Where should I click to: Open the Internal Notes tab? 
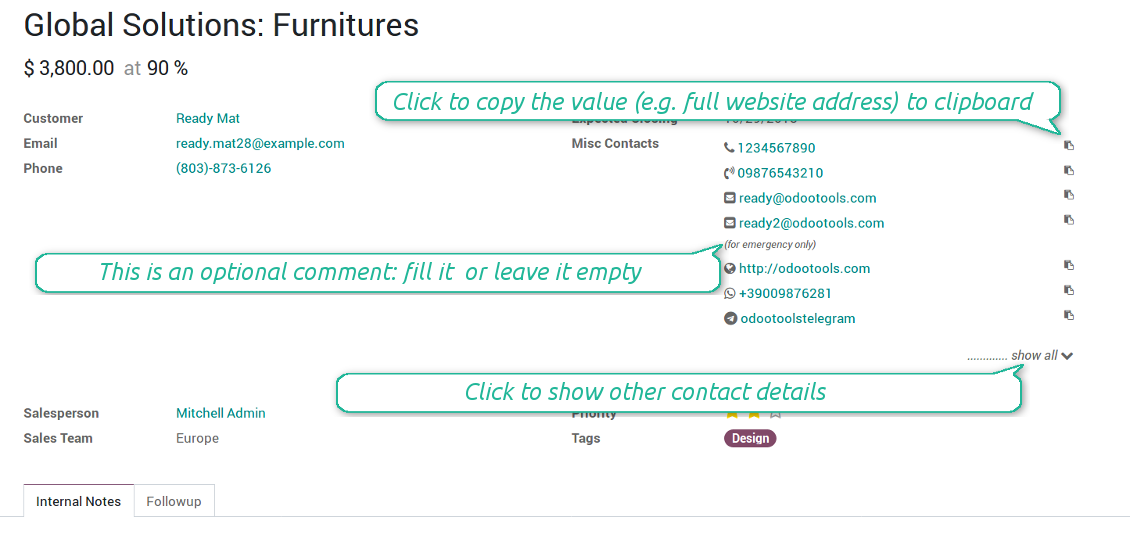tap(78, 501)
